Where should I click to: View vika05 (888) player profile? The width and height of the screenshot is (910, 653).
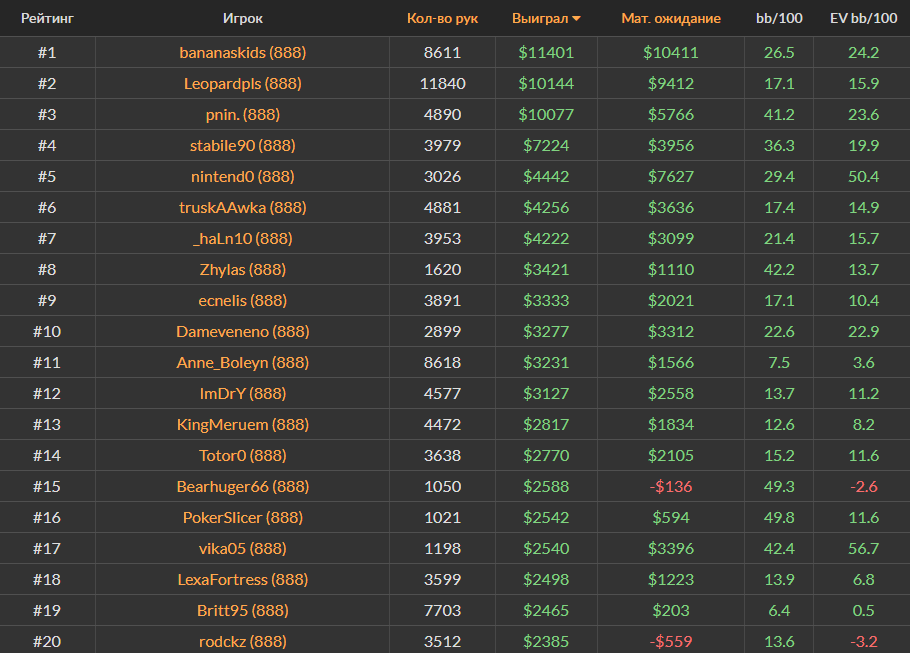point(243,548)
